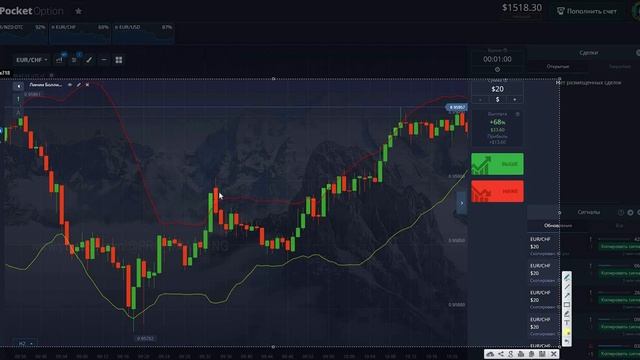Click the Lightshot share icon
The image size is (640, 360).
[501, 354]
